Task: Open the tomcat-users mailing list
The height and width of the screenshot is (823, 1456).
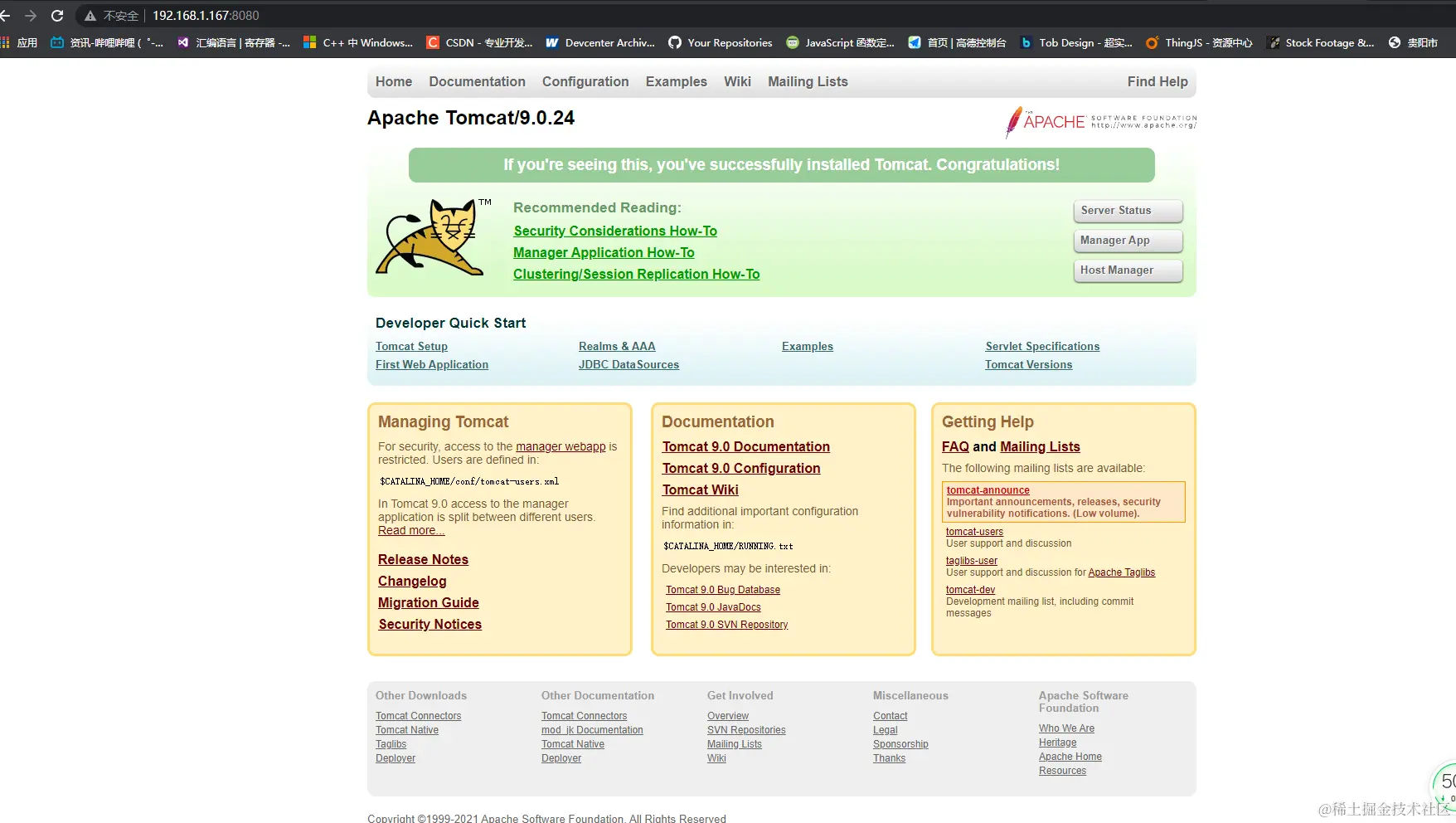Action: pyautogui.click(x=974, y=532)
